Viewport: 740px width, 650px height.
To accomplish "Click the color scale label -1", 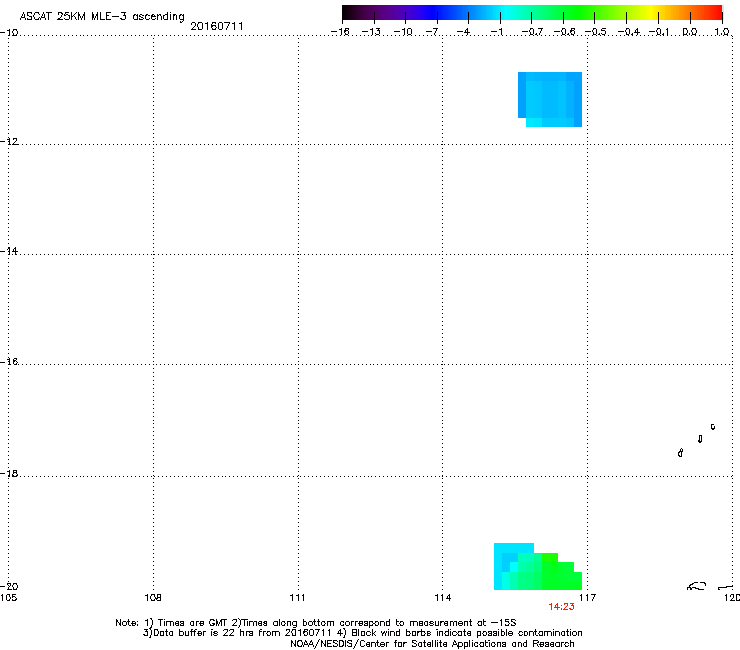I will [x=496, y=32].
